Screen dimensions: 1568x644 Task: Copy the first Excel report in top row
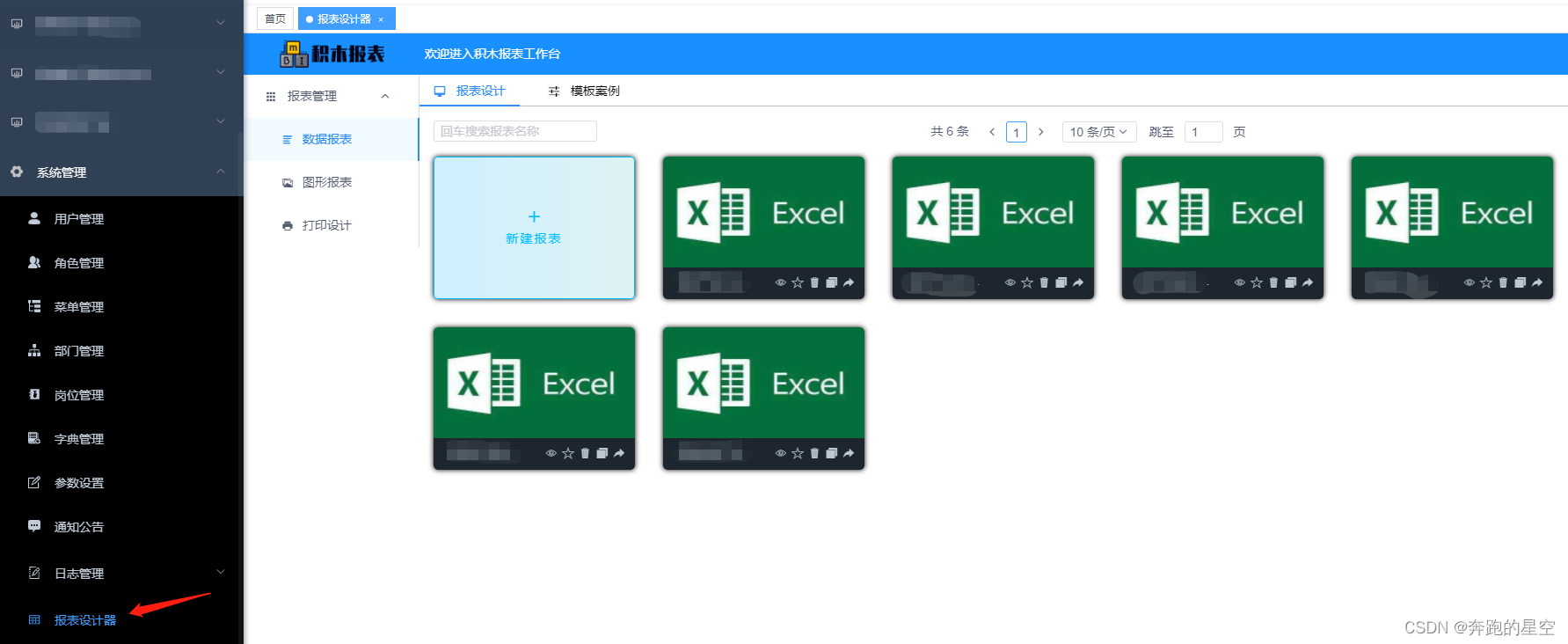pyautogui.click(x=831, y=282)
